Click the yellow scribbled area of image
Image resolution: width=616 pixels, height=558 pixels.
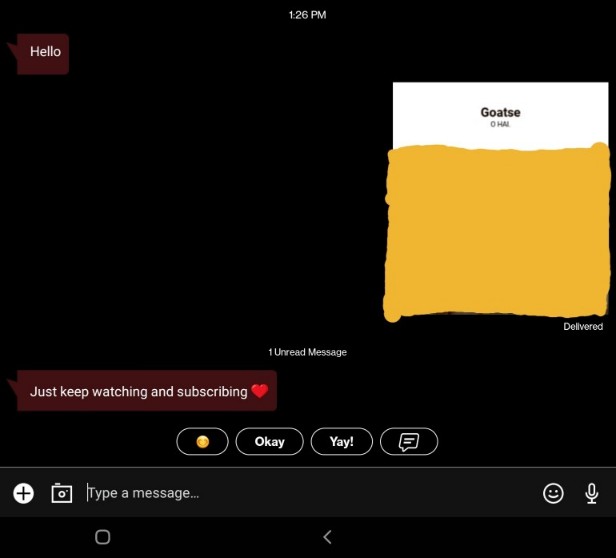497,232
